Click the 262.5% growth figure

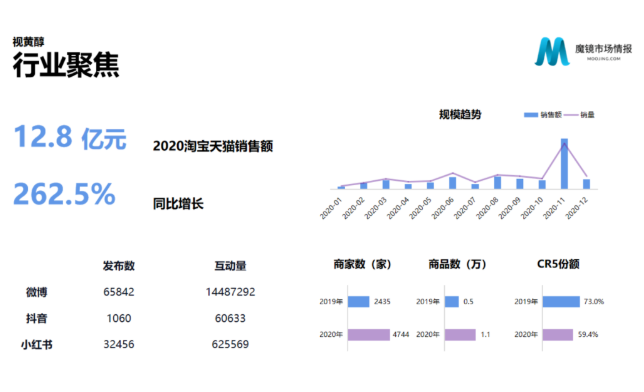tap(64, 194)
